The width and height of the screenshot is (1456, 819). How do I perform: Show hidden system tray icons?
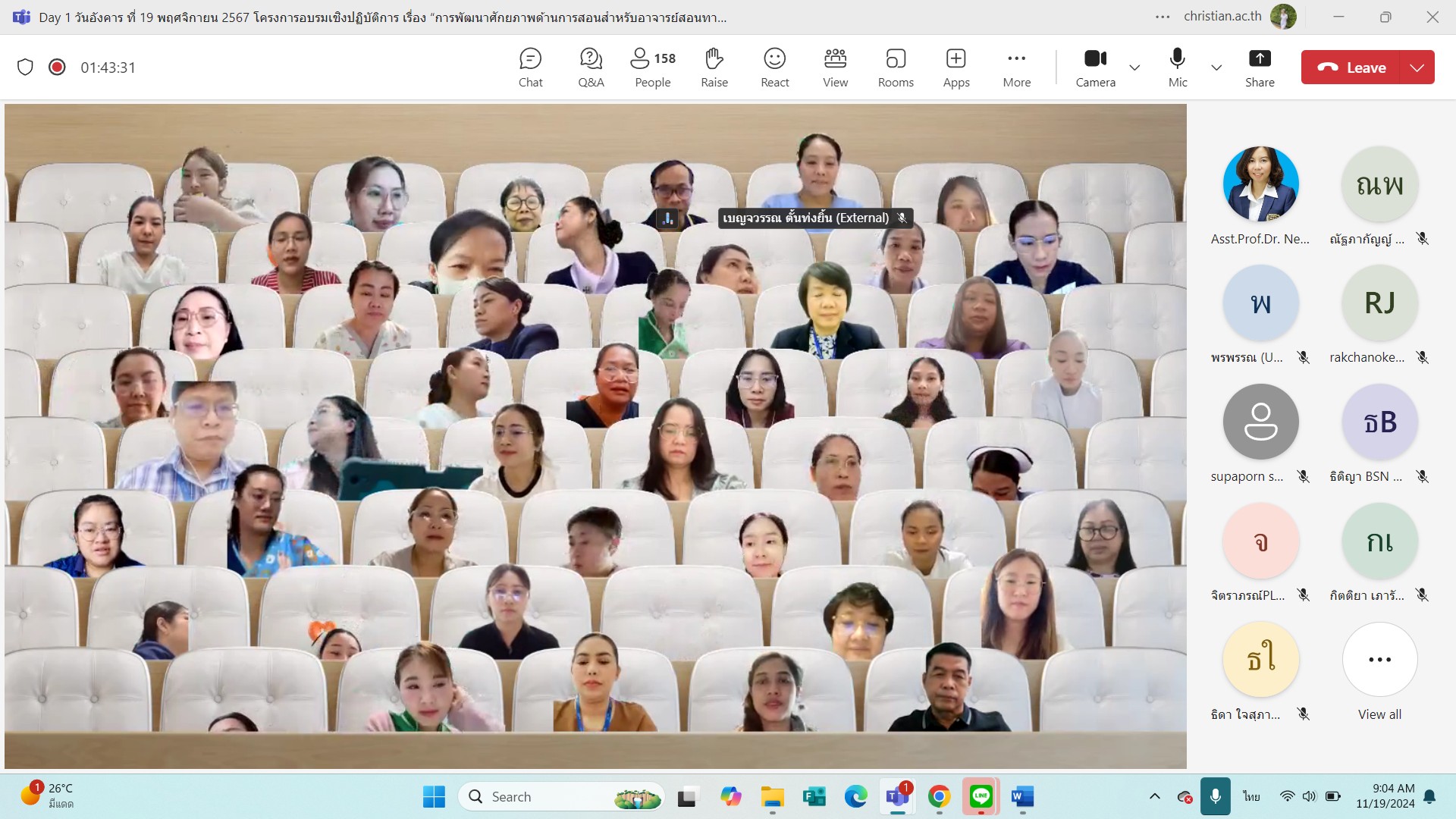pyautogui.click(x=1154, y=796)
